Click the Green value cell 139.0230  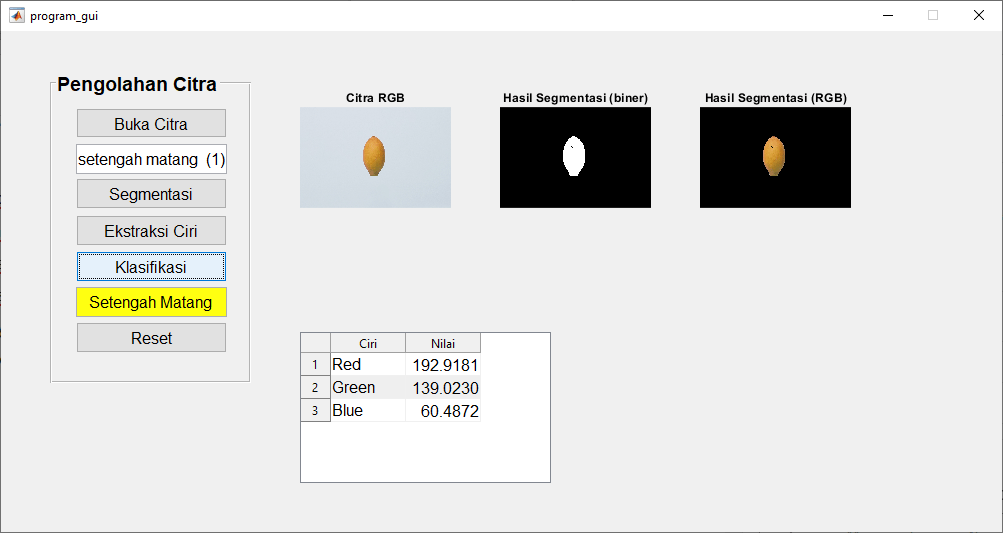point(443,388)
